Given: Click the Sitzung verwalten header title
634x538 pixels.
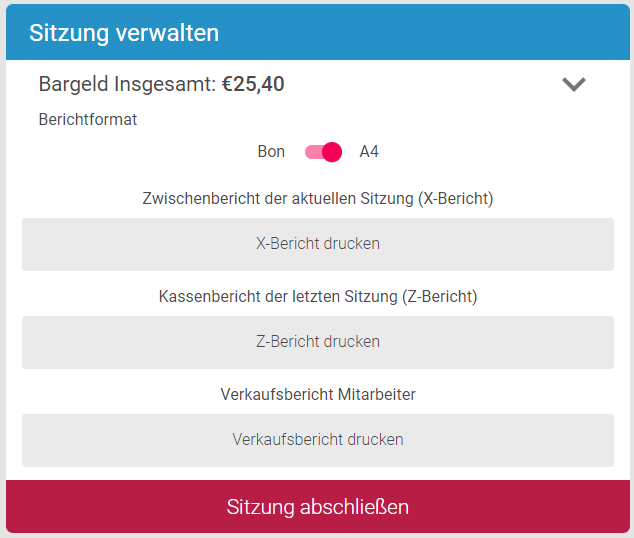Looking at the screenshot, I should coord(124,32).
